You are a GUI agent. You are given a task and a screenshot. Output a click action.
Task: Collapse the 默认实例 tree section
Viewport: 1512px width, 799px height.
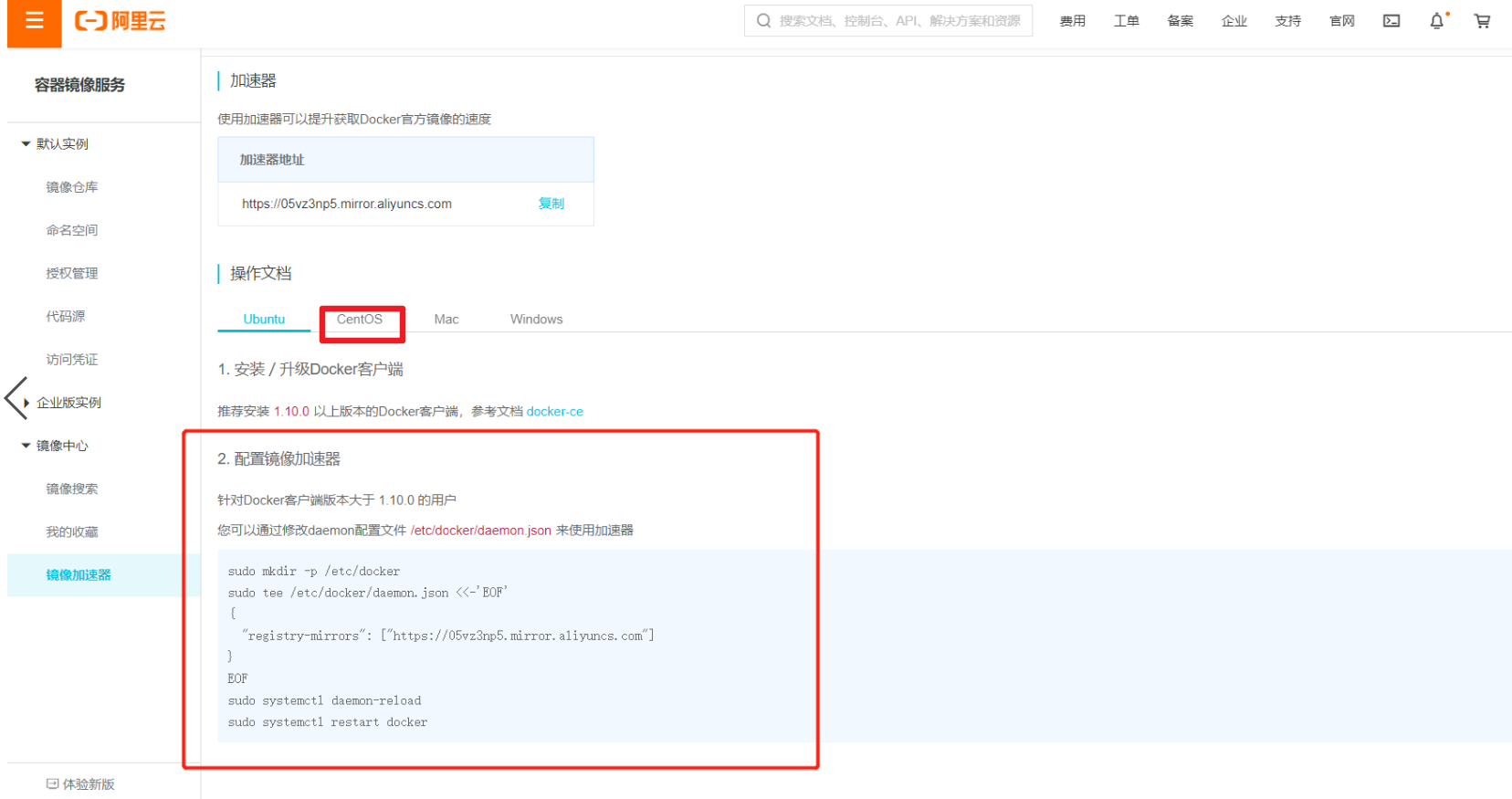(26, 144)
